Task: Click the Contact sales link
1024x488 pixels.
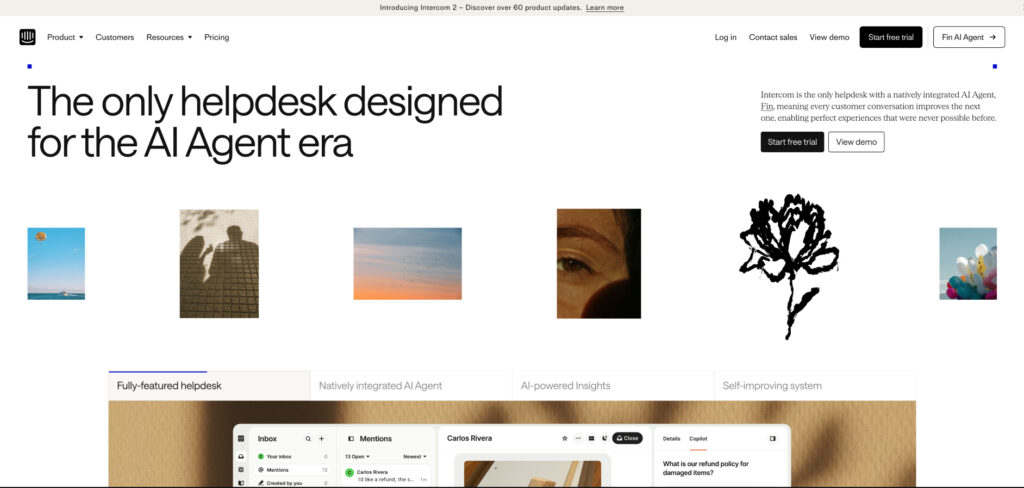Action: pyautogui.click(x=773, y=37)
